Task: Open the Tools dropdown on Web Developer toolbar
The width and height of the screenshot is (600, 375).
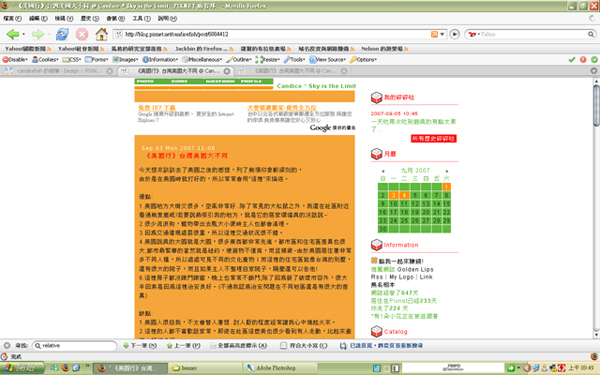Action: pos(294,59)
